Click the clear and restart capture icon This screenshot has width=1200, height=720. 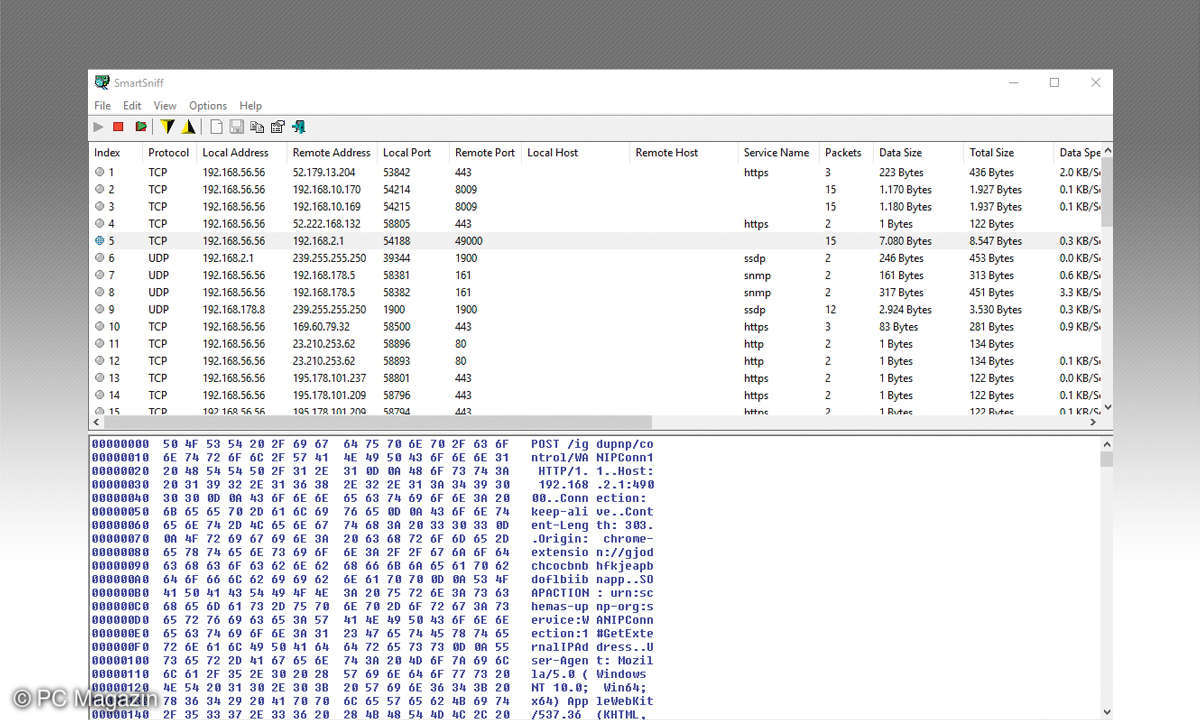pos(140,127)
